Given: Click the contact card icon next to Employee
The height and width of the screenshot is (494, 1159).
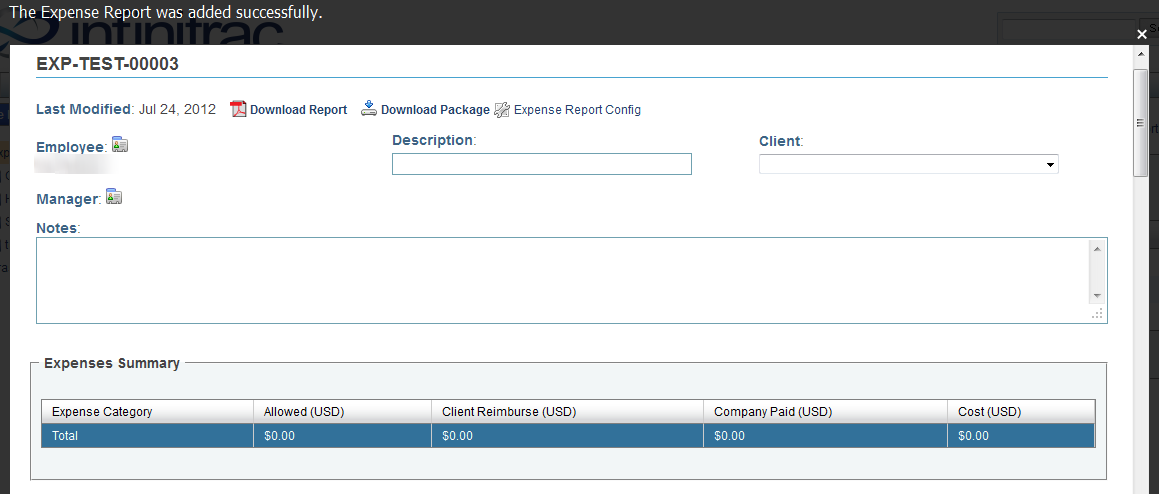Looking at the screenshot, I should (120, 144).
